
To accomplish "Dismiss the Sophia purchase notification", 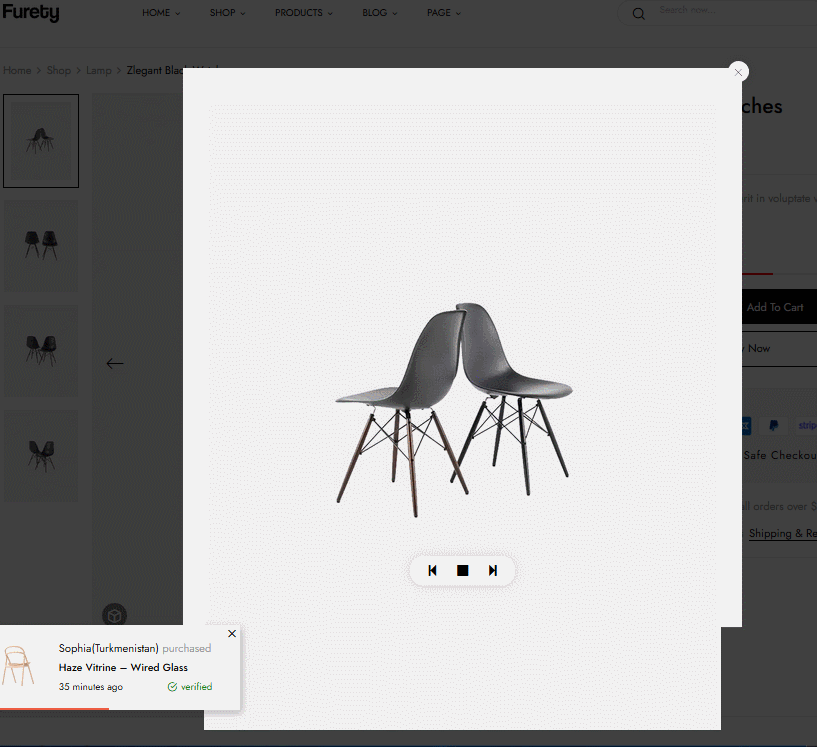I will click(232, 633).
